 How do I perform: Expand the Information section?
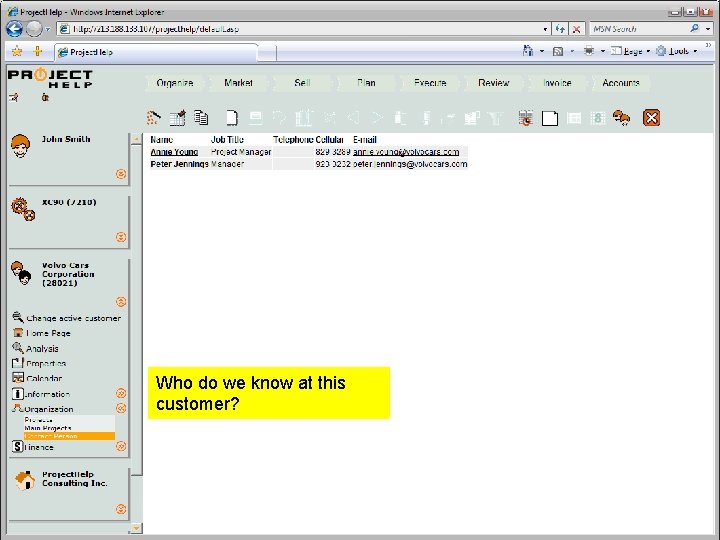click(x=121, y=393)
